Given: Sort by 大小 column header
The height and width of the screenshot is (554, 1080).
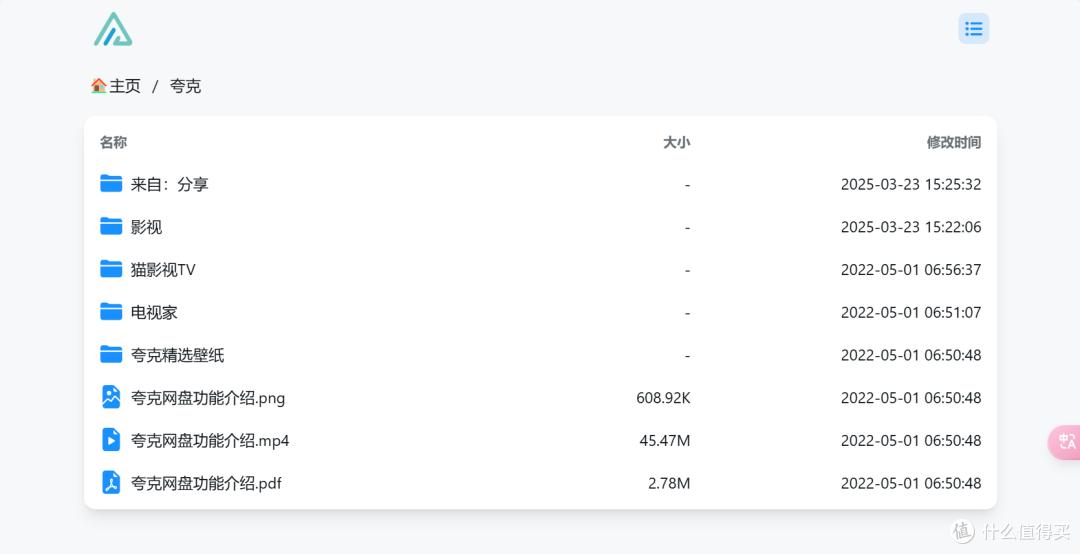Looking at the screenshot, I should click(676, 142).
